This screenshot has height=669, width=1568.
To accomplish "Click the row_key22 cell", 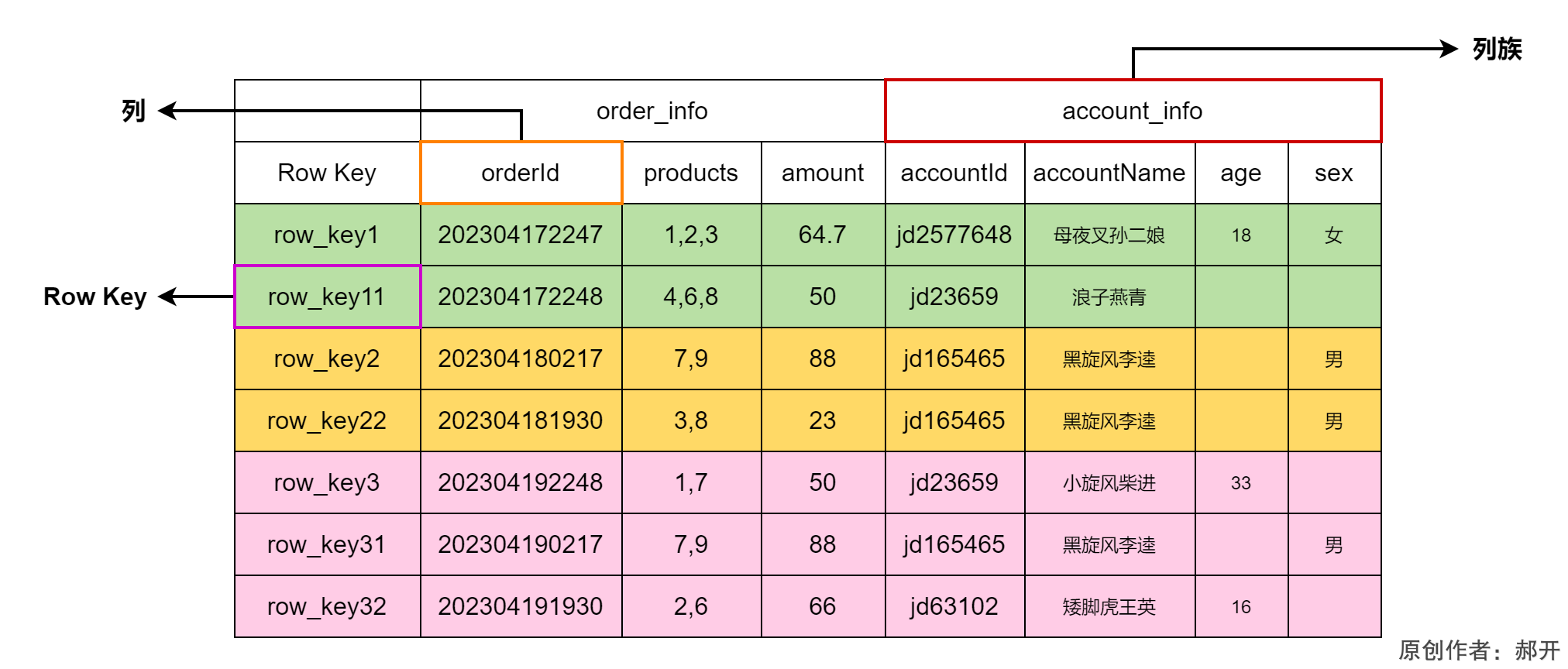I will click(327, 420).
